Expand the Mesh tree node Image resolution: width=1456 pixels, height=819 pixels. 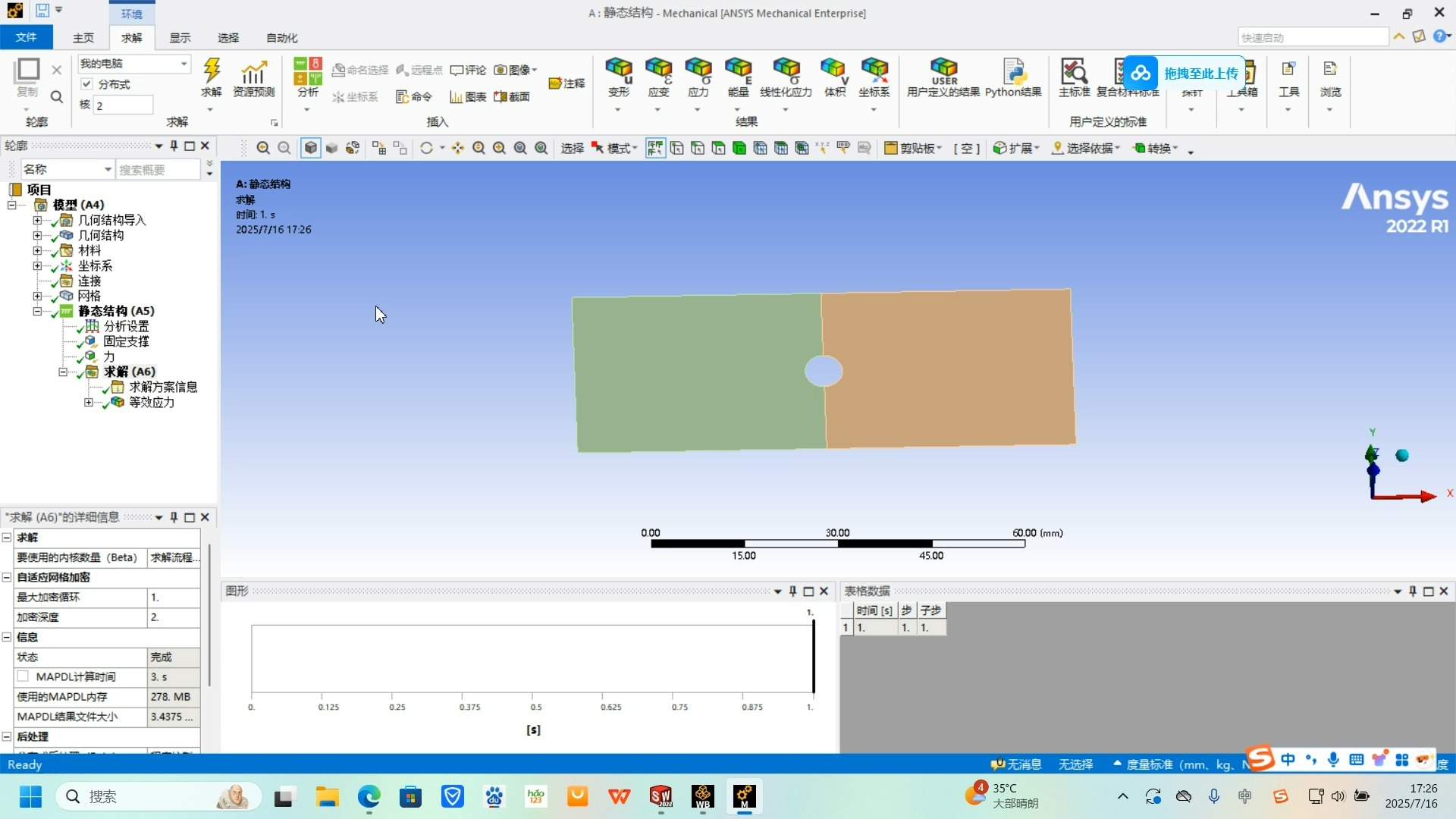click(x=37, y=296)
